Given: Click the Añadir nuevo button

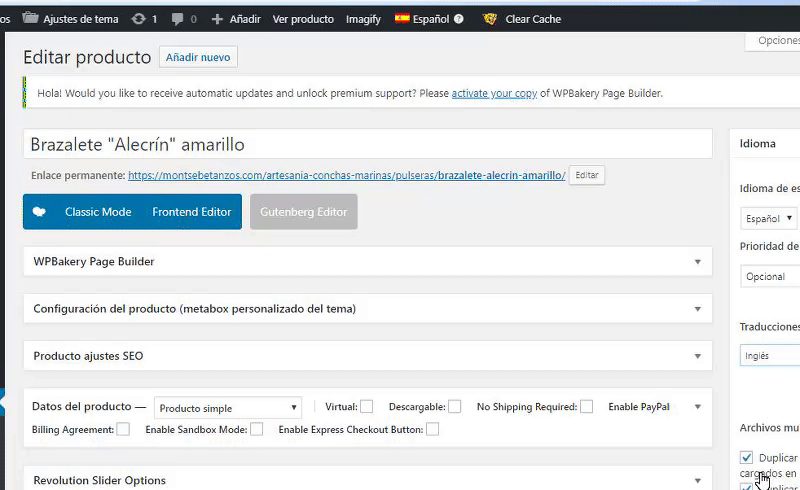Looking at the screenshot, I should point(198,58).
